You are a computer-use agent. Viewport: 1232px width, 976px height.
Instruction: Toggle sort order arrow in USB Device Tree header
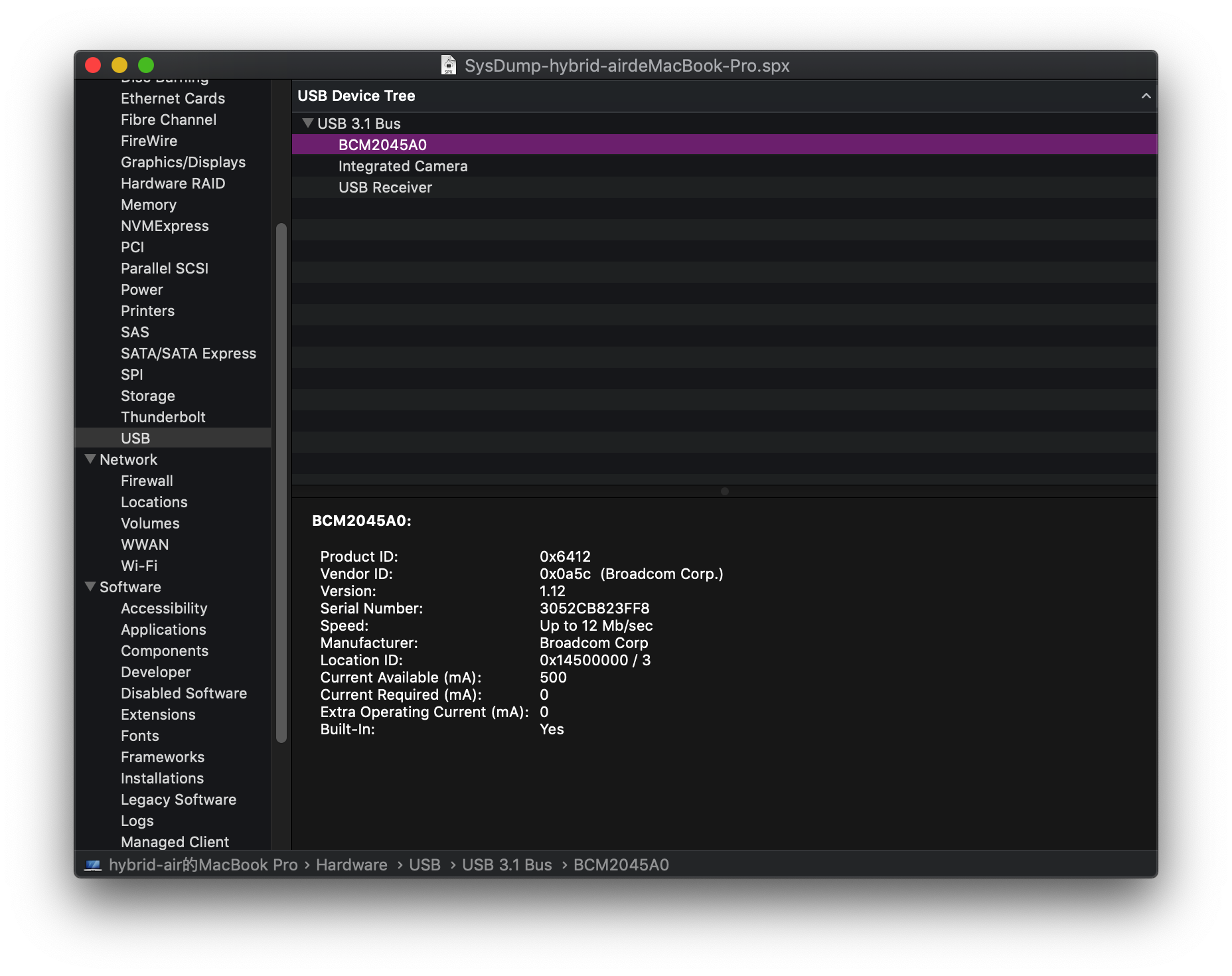[x=1146, y=96]
